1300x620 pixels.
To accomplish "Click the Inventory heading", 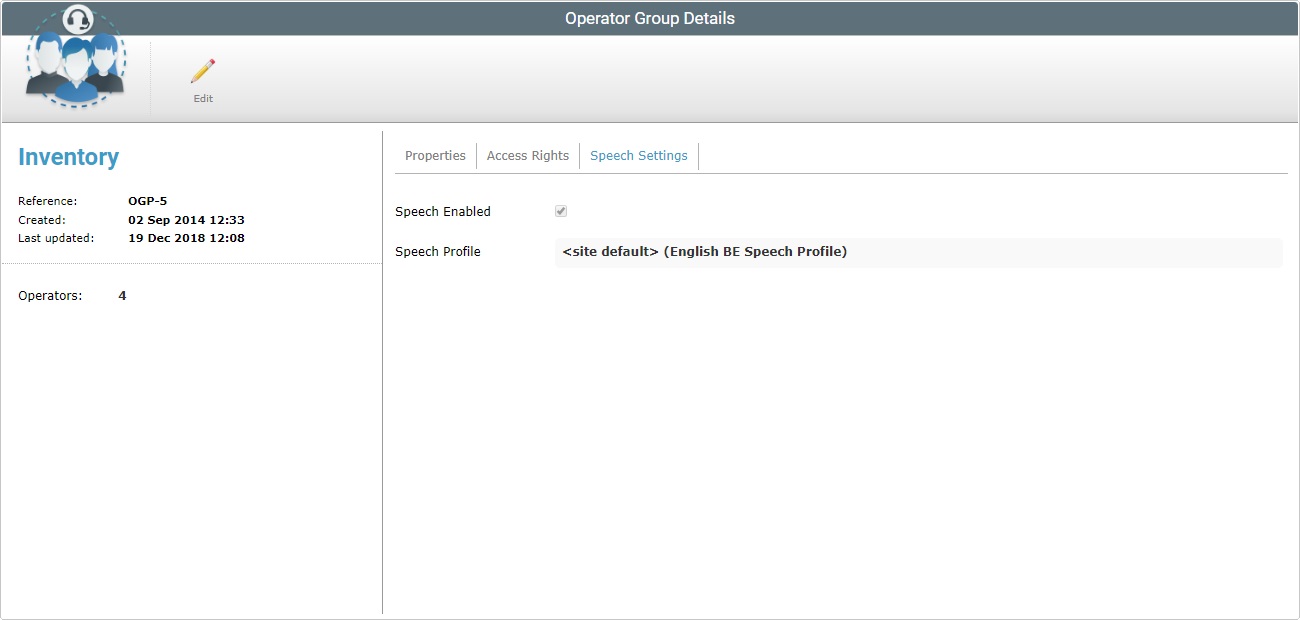I will tap(68, 157).
